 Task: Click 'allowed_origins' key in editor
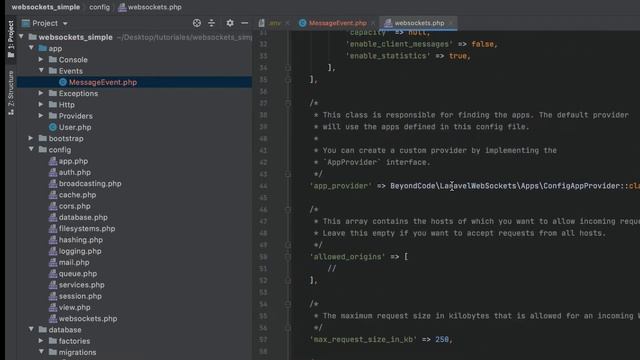pos(347,257)
